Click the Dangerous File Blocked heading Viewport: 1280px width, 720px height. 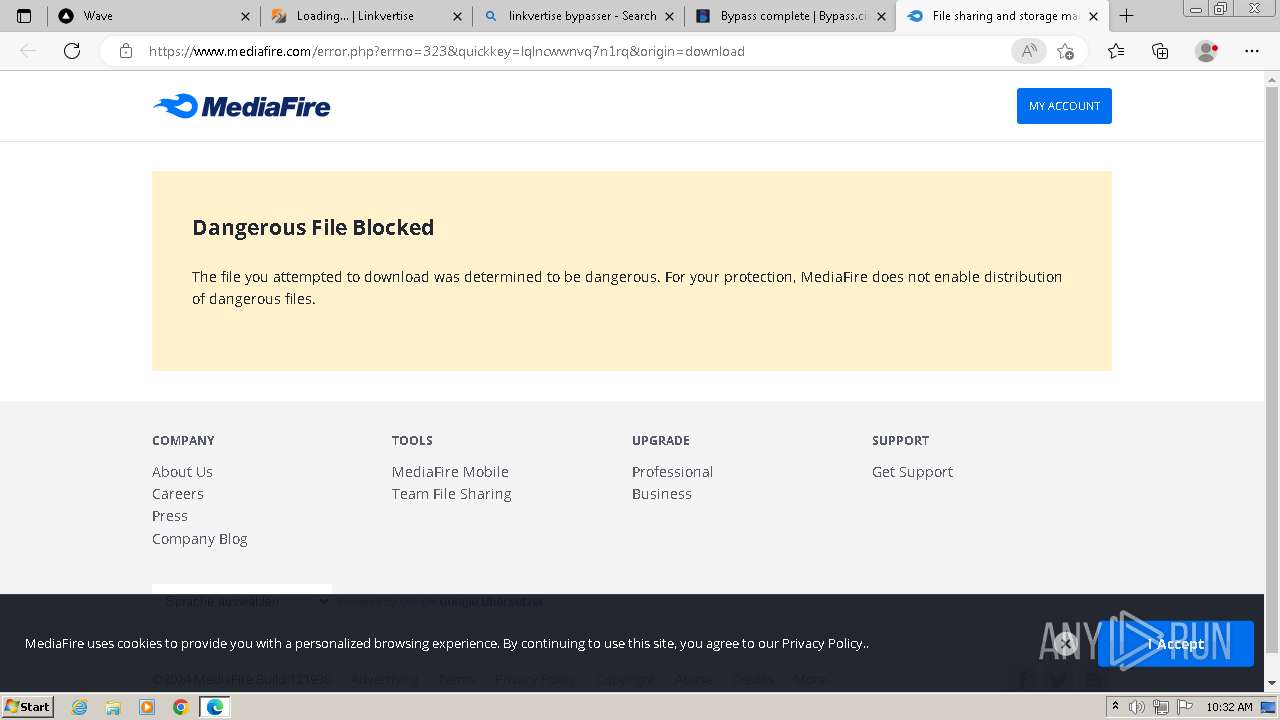click(313, 227)
